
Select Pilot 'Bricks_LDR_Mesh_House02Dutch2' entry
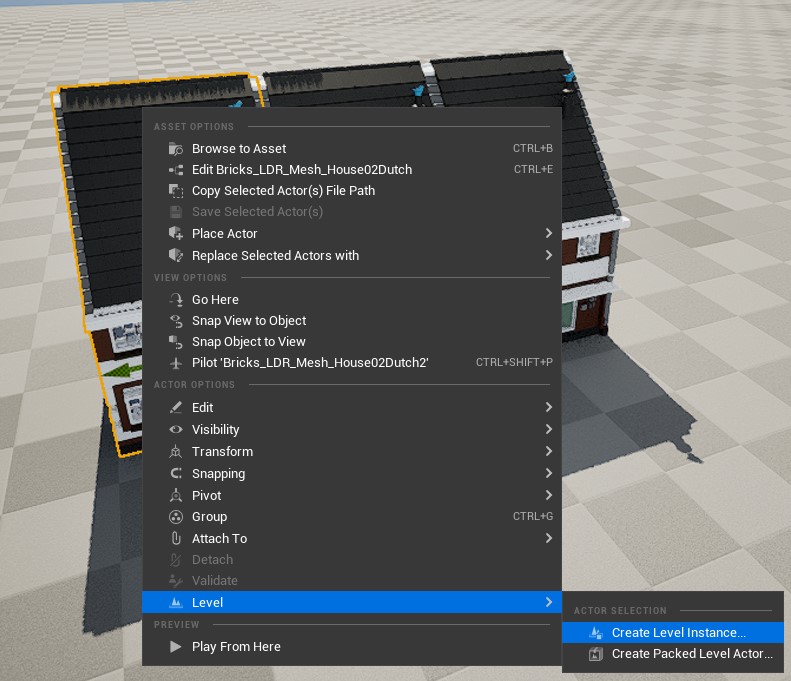point(310,362)
